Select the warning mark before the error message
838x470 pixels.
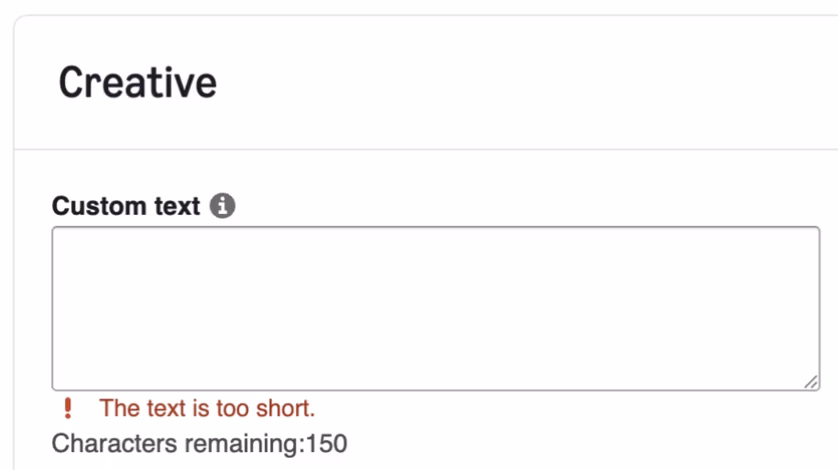click(68, 408)
